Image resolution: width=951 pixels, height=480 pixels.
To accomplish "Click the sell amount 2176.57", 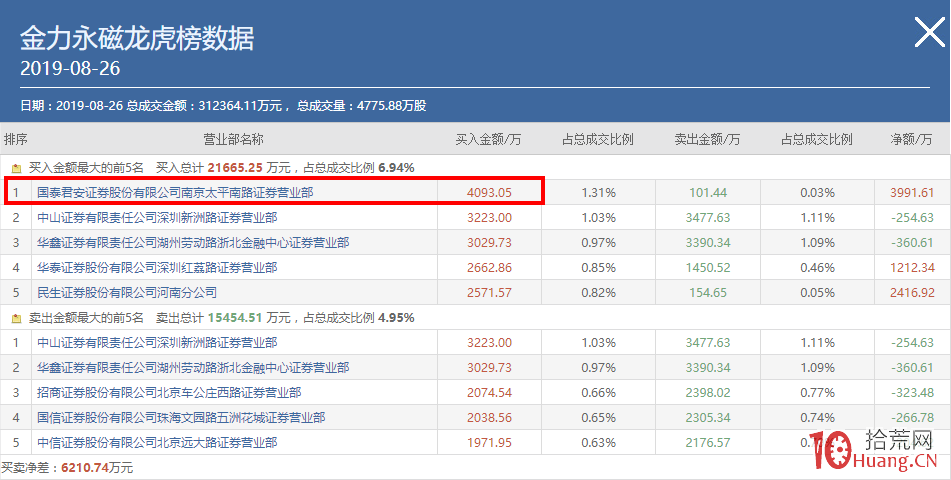I will click(708, 442).
